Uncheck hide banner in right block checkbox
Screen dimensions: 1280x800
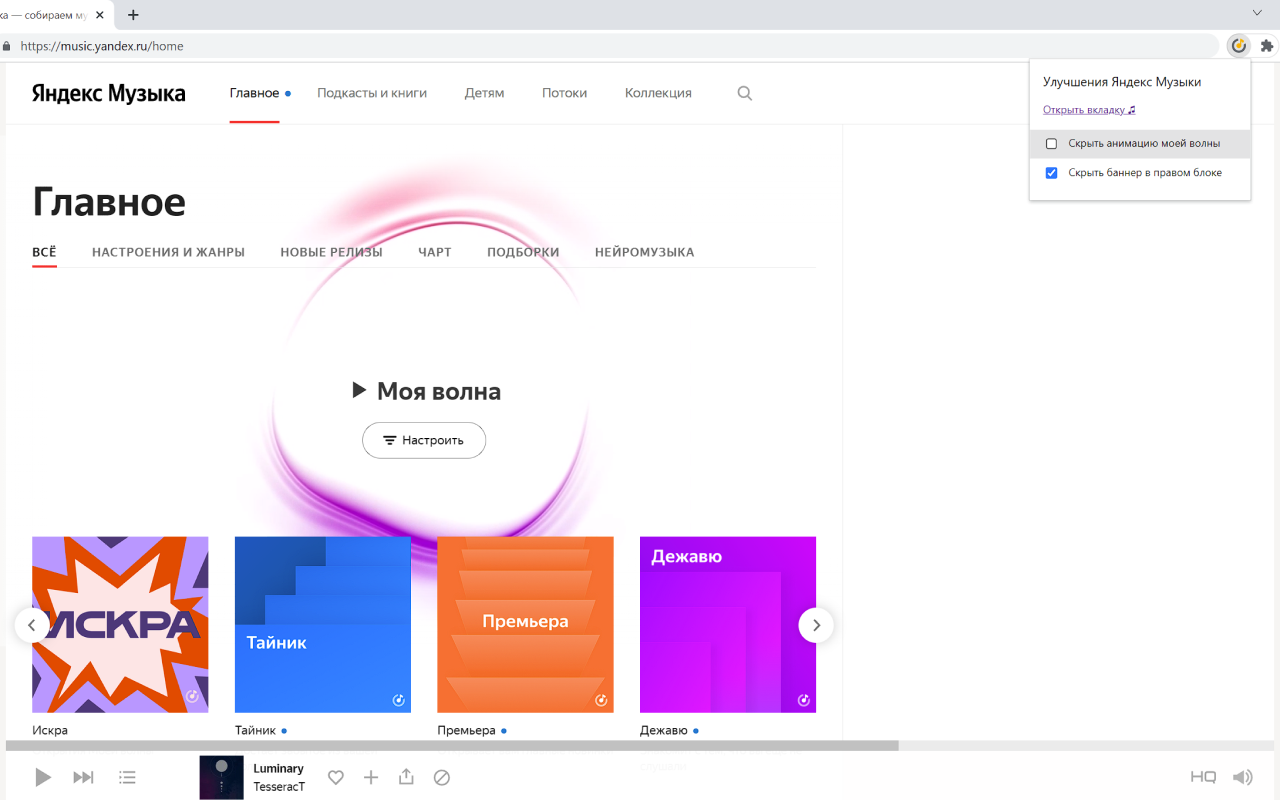click(x=1051, y=173)
